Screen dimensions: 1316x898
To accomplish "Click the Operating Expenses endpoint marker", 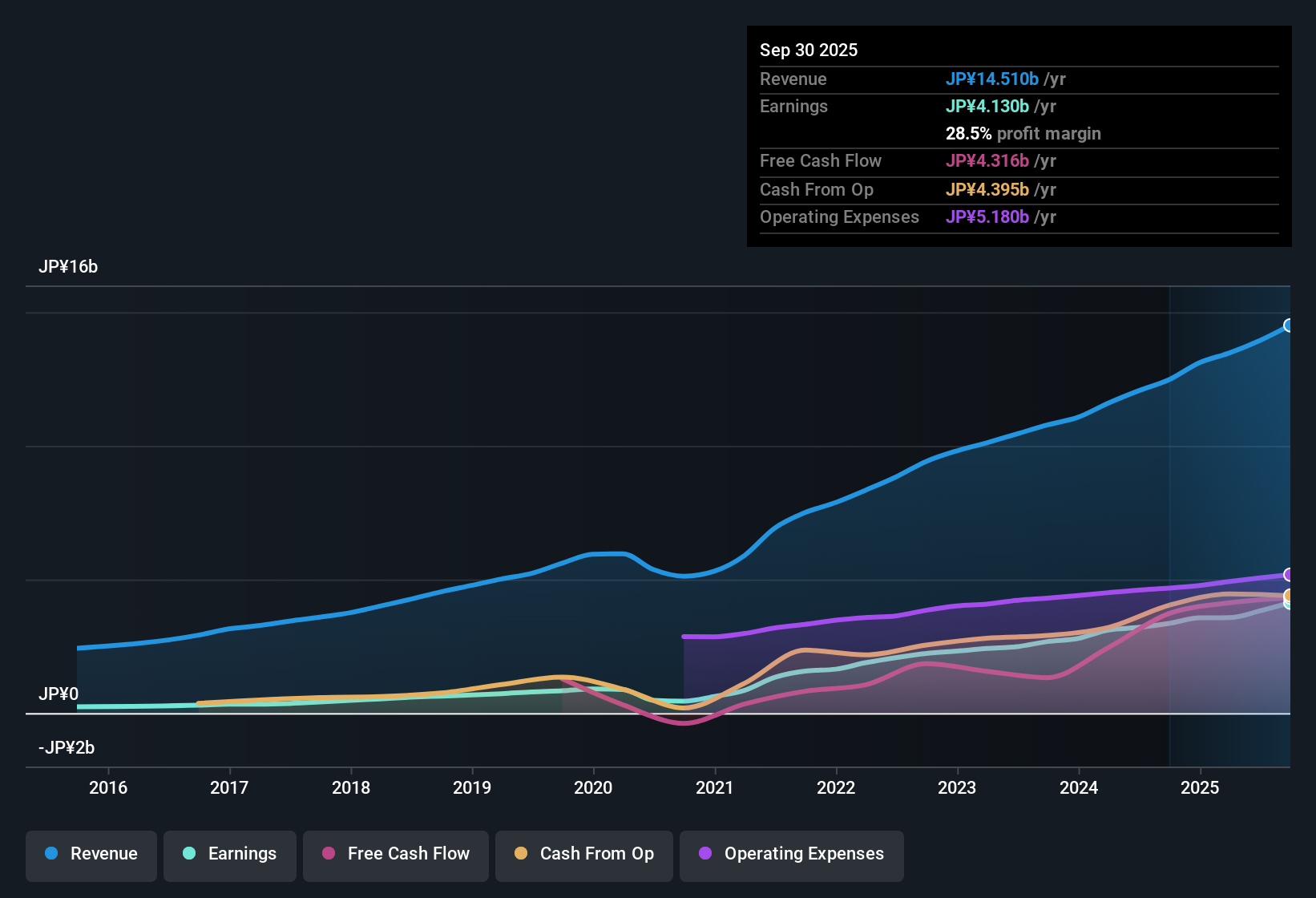I will [x=1289, y=576].
